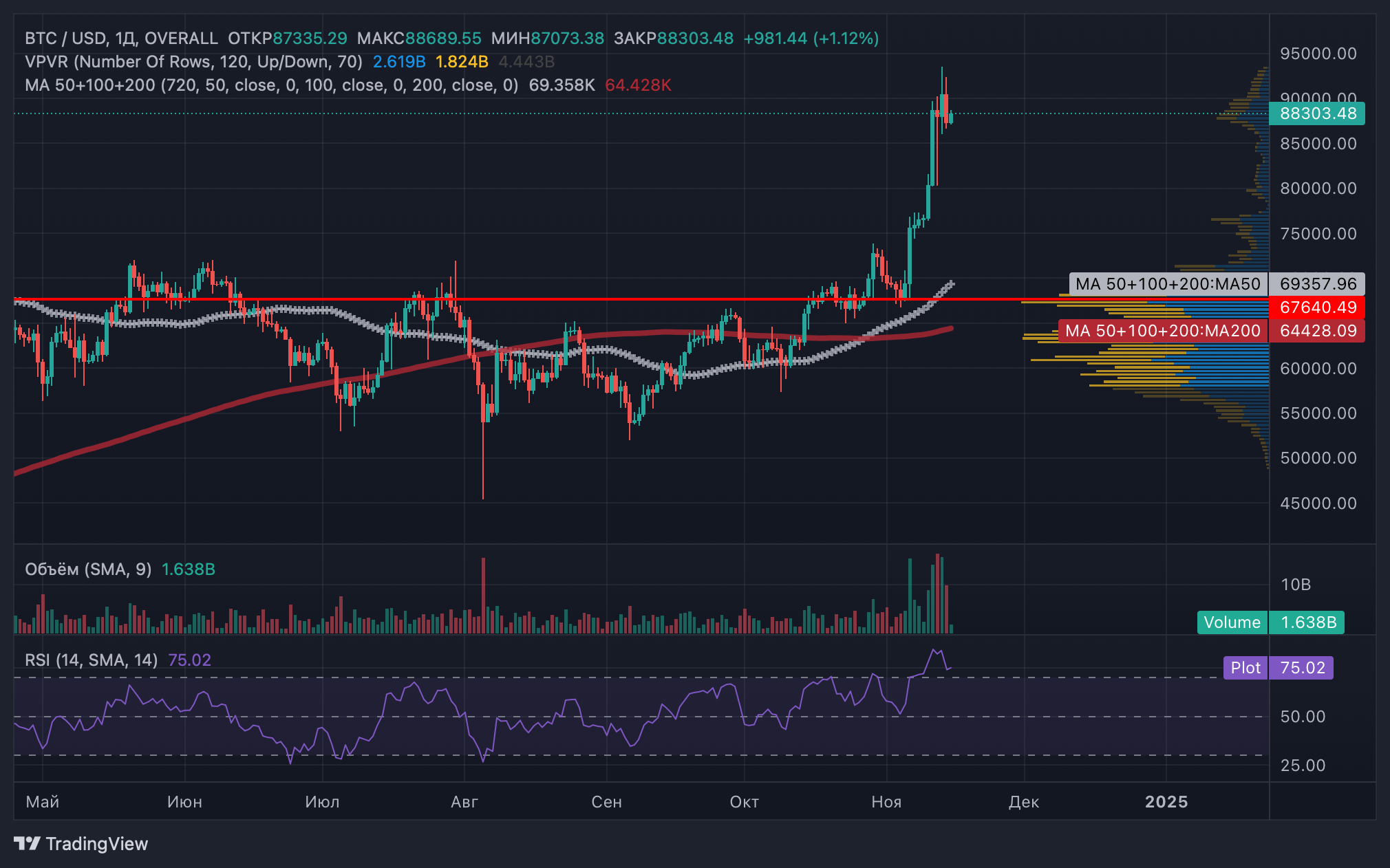Click the 60000.00 price axis label

tap(1318, 369)
